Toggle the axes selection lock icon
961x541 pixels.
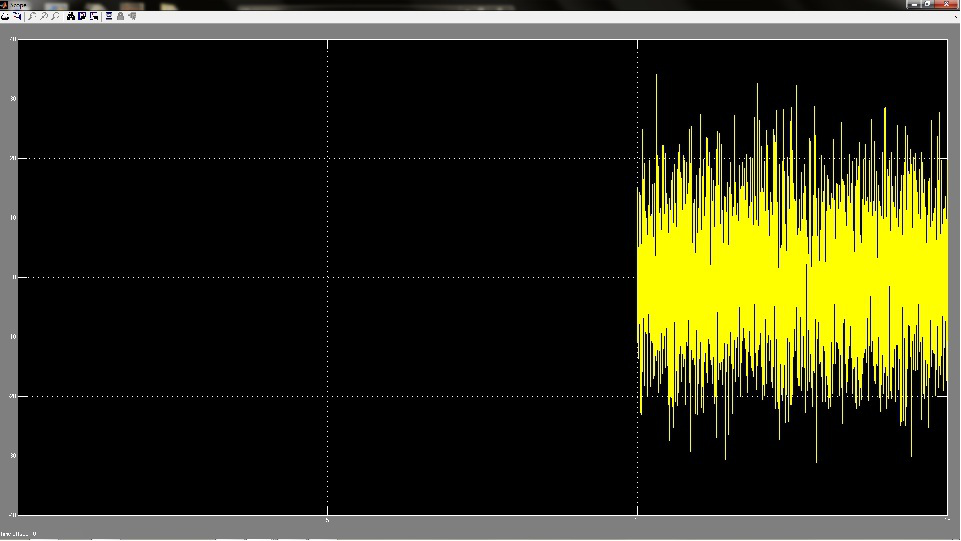click(121, 16)
